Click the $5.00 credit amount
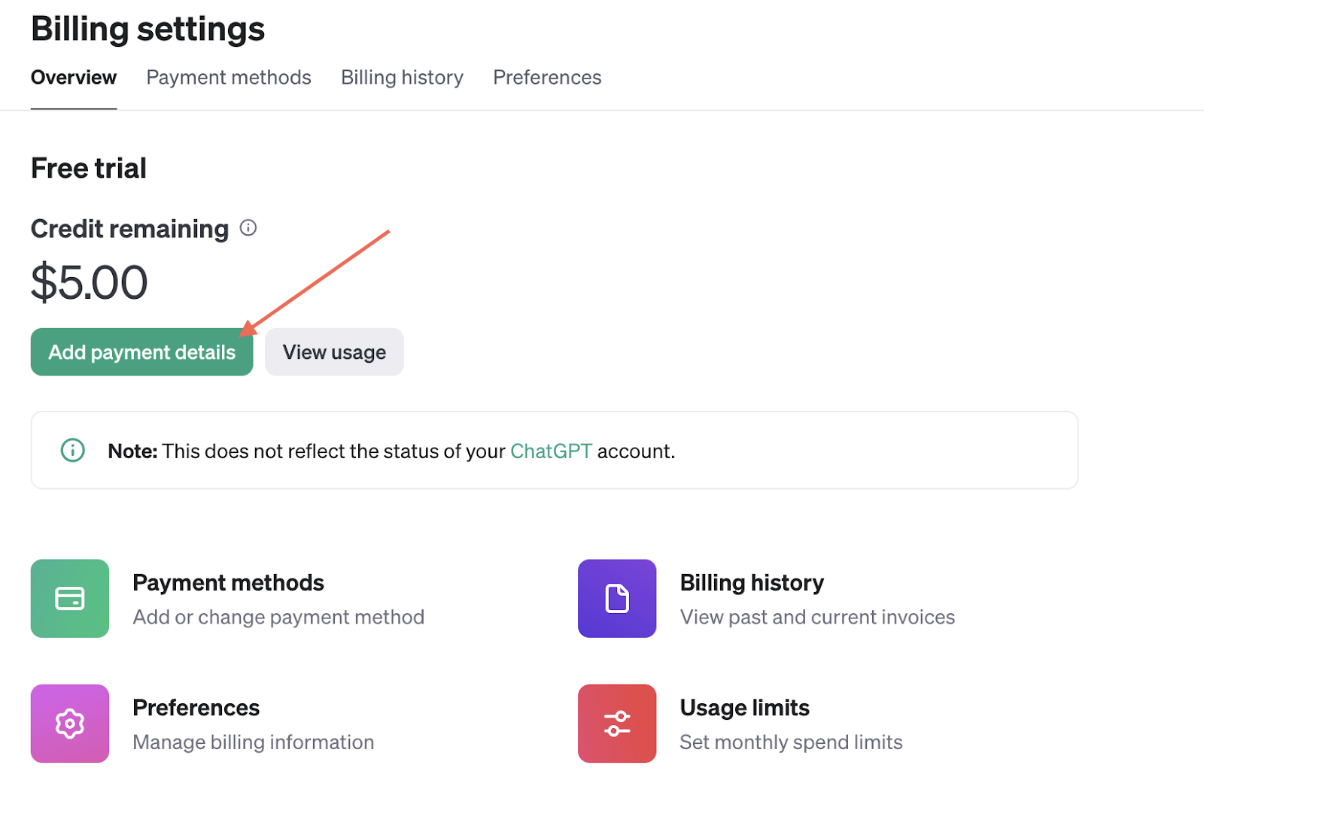 [x=90, y=283]
